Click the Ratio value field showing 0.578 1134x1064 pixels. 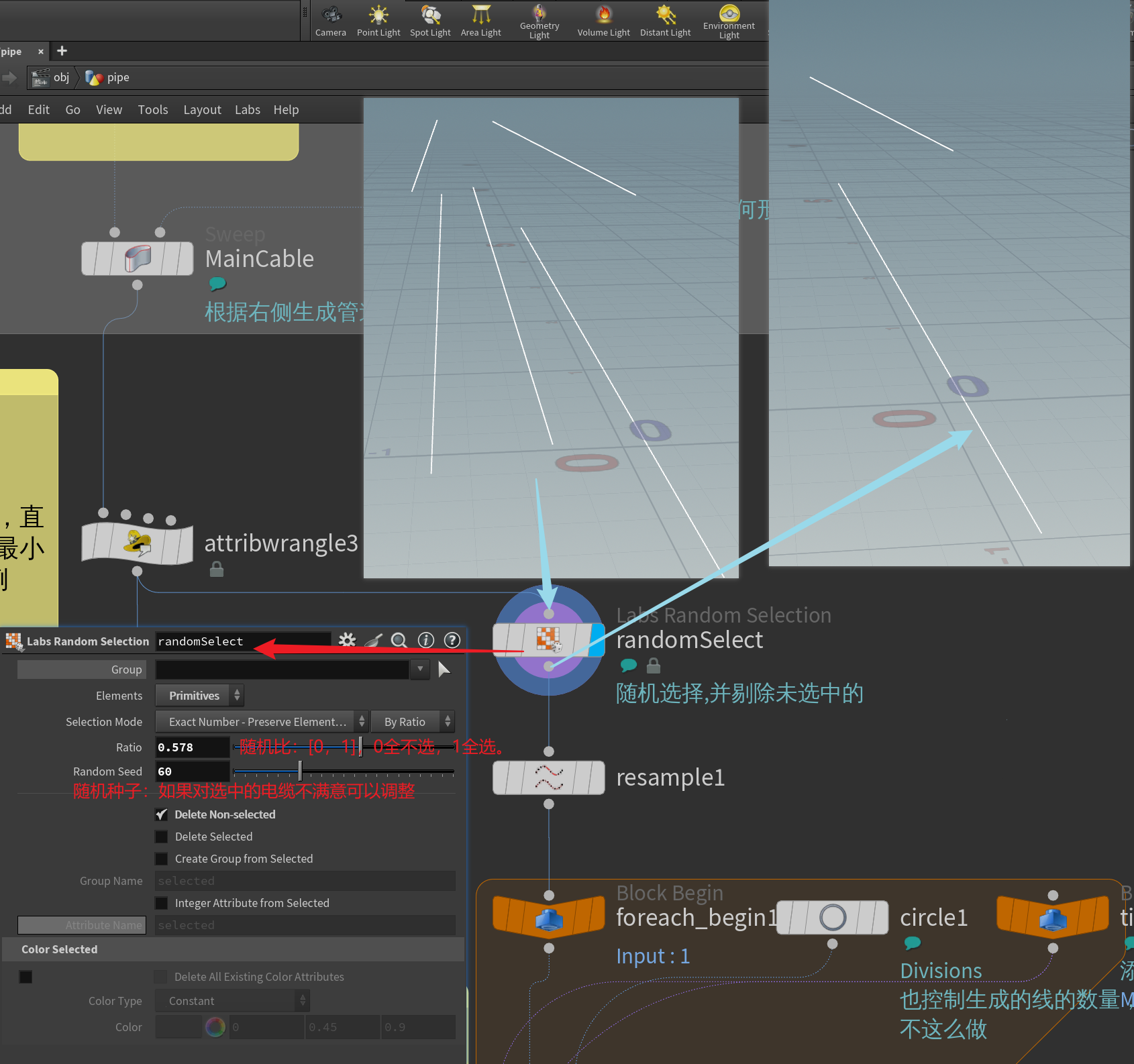192,747
